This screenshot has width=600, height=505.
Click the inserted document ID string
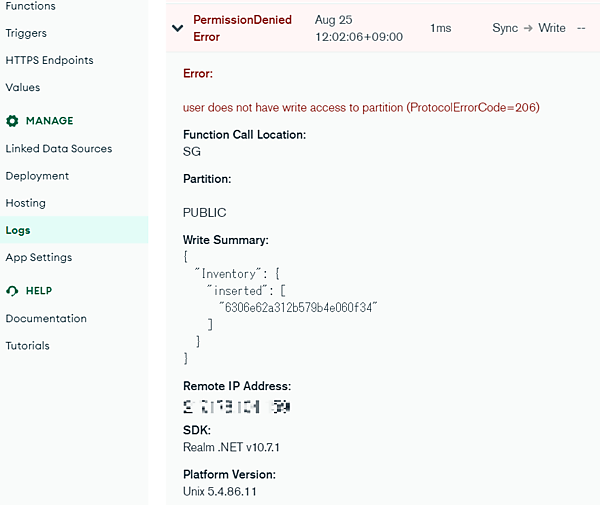pos(296,307)
